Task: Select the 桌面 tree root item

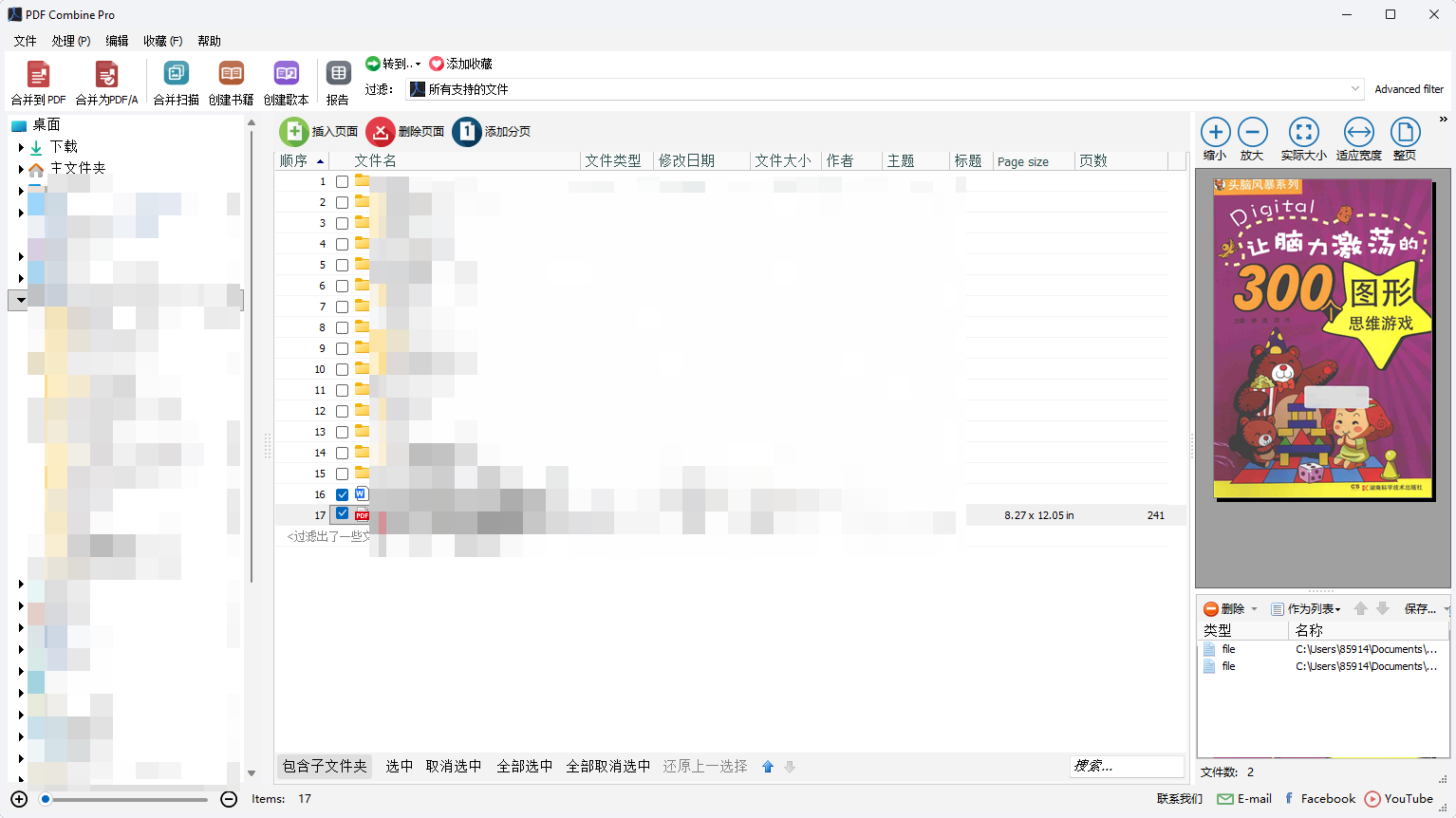Action: point(46,125)
